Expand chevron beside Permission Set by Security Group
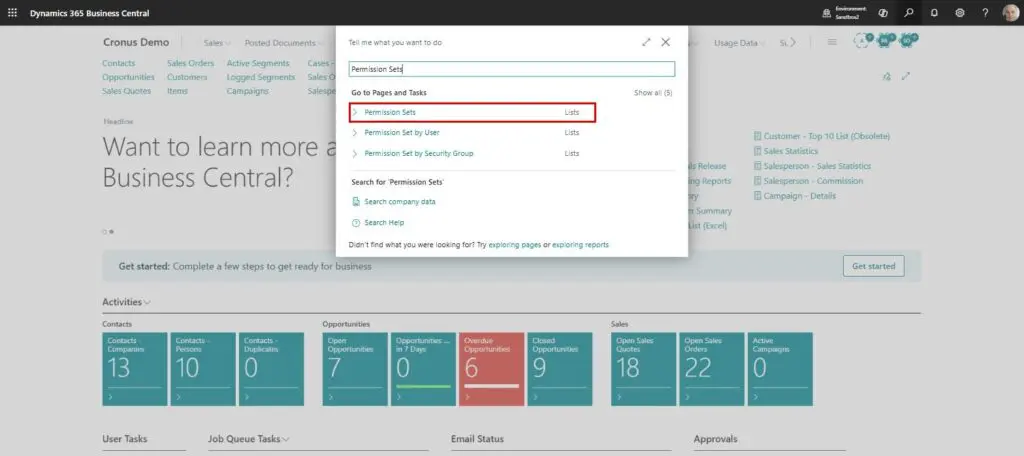Image resolution: width=1024 pixels, height=456 pixels. [x=355, y=154]
